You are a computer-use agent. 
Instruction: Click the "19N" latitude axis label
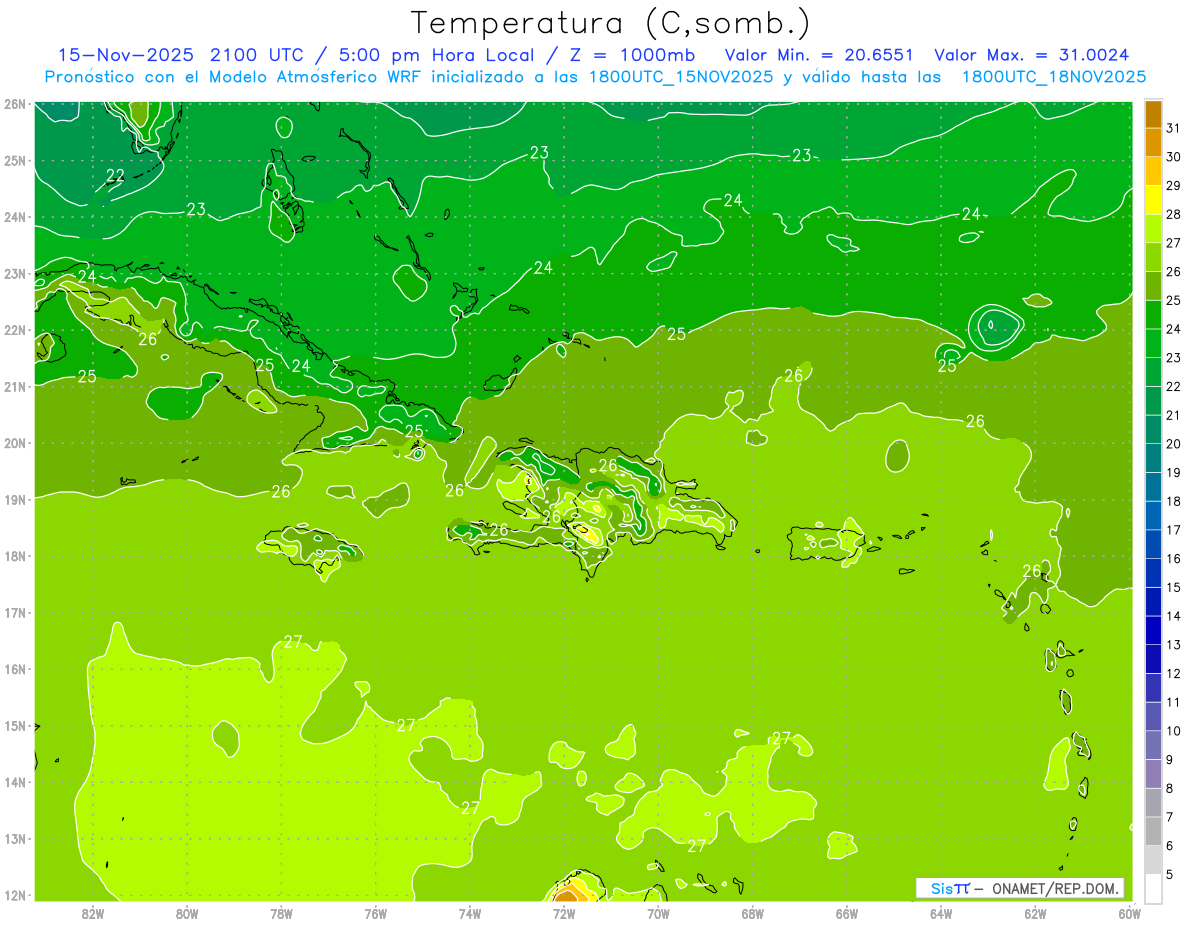(14, 500)
